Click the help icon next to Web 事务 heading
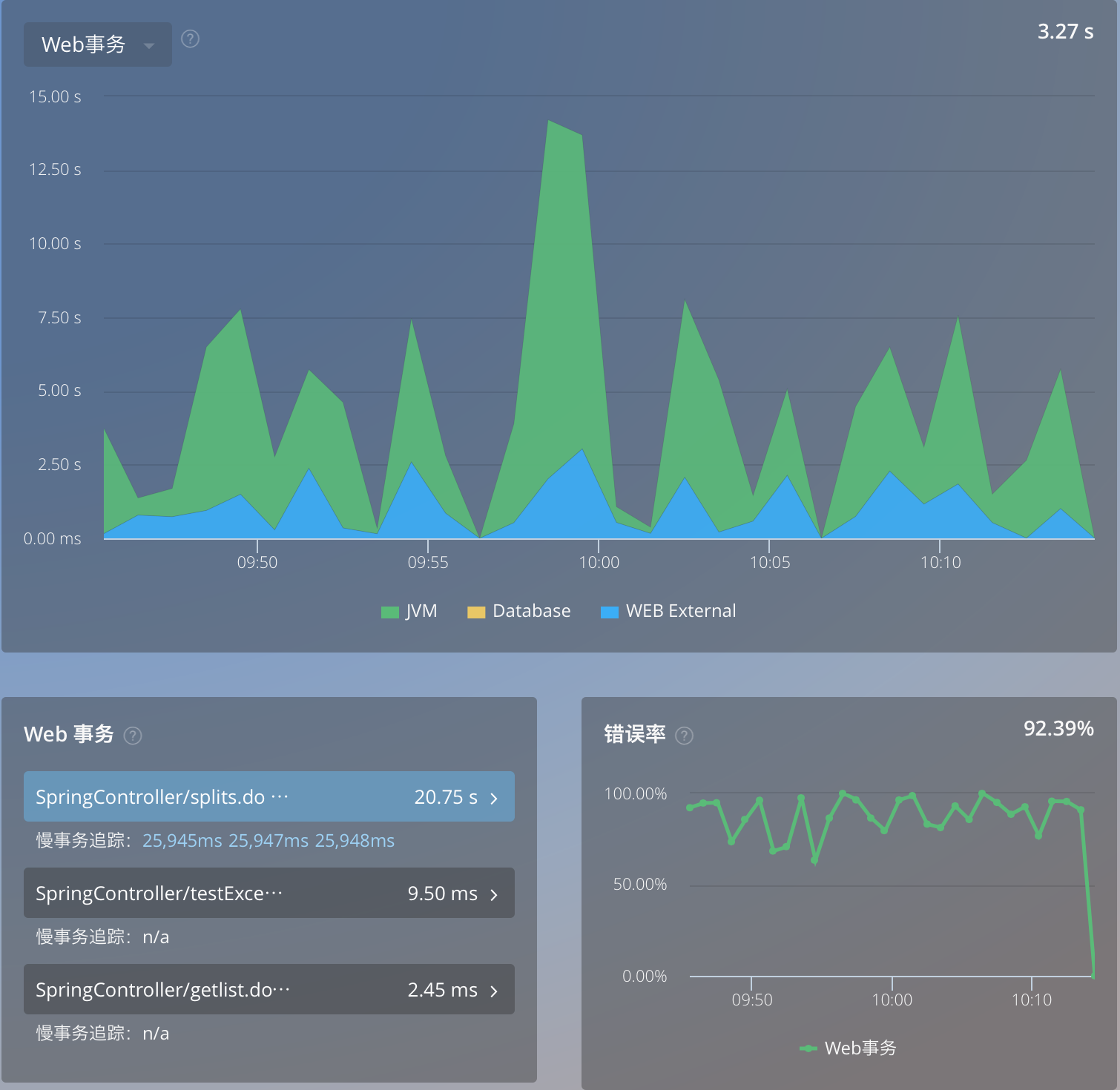Image resolution: width=1120 pixels, height=1090 pixels. (x=133, y=736)
